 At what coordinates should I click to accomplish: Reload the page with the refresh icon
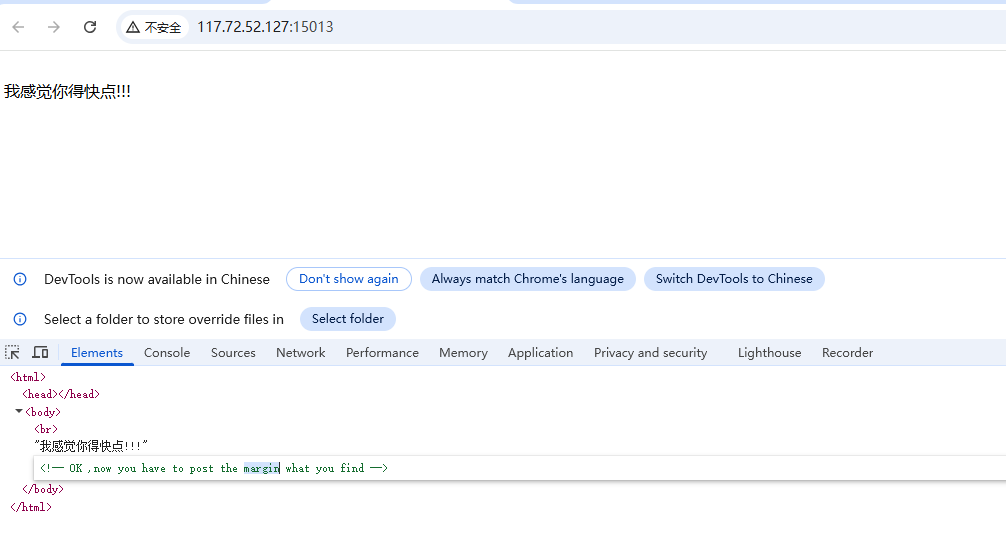(x=90, y=27)
